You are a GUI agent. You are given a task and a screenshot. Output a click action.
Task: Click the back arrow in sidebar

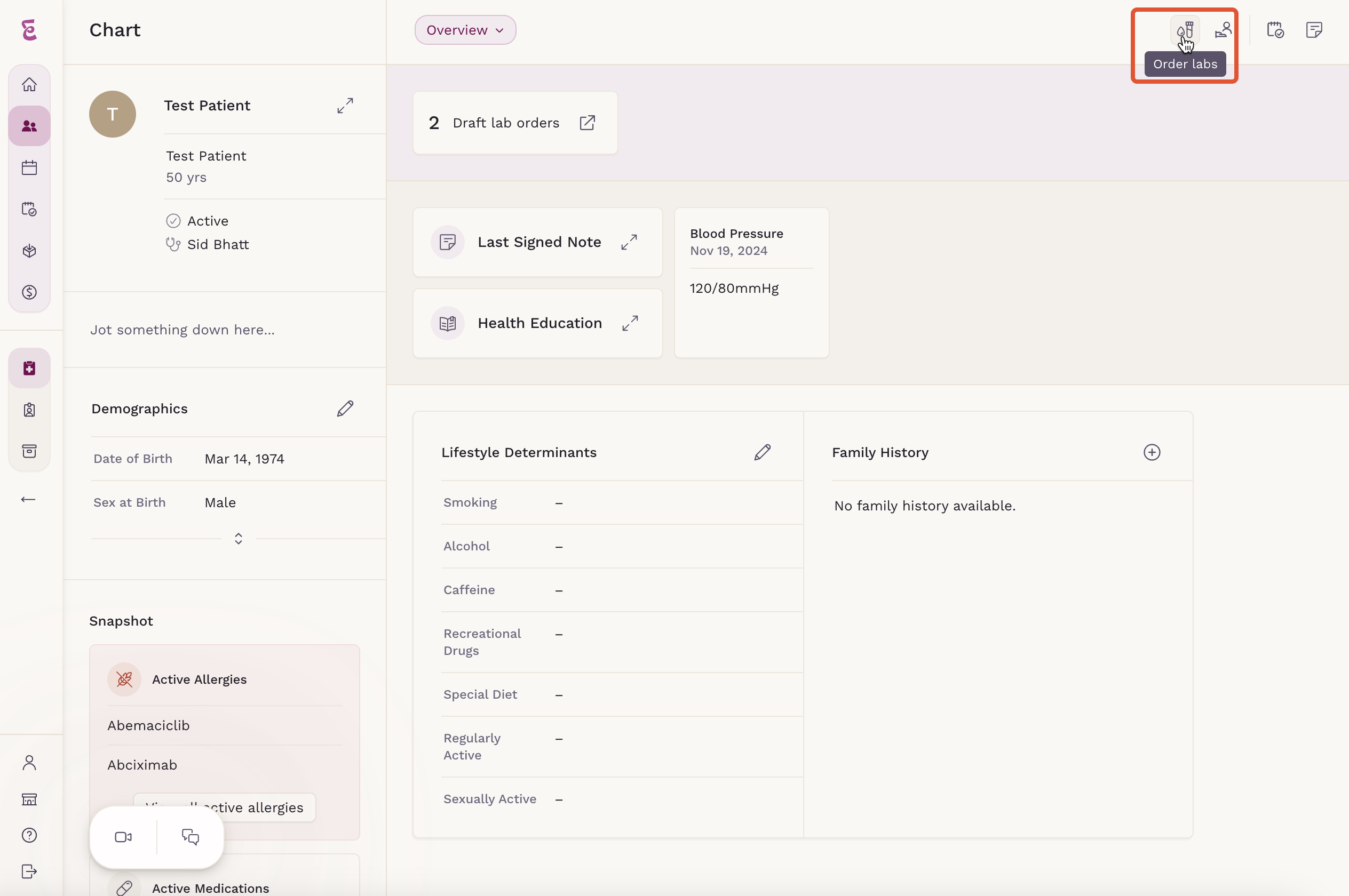pos(28,499)
